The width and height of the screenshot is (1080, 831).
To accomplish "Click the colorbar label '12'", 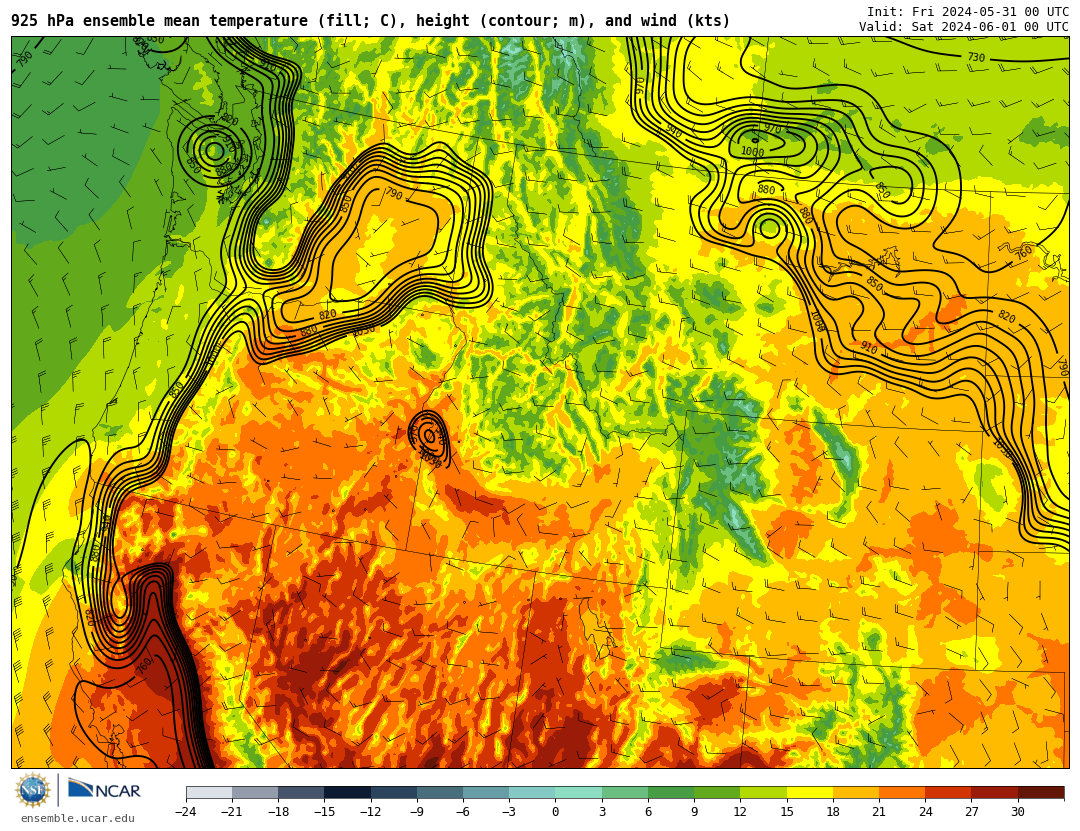I will tap(740, 812).
